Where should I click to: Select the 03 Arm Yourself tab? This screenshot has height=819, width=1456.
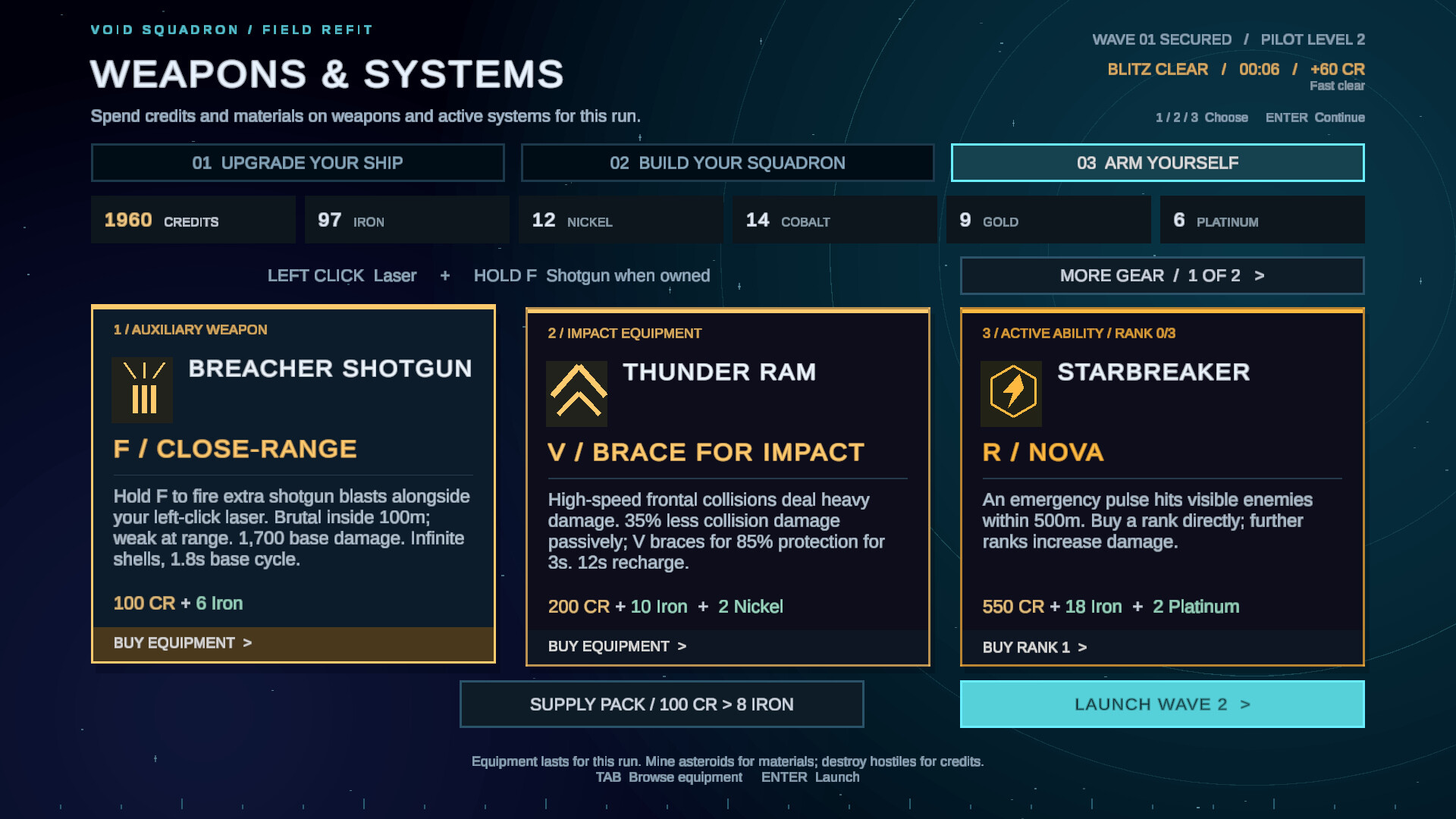coord(1157,163)
